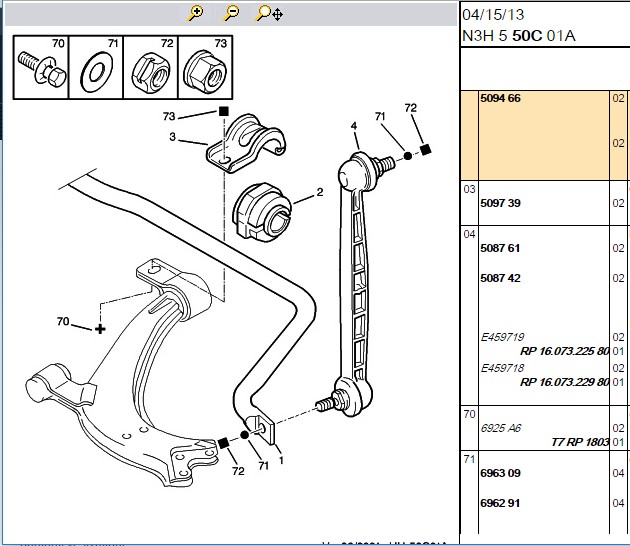Click callout 3 on the clamp bracket
This screenshot has height=546, width=630.
[x=172, y=137]
